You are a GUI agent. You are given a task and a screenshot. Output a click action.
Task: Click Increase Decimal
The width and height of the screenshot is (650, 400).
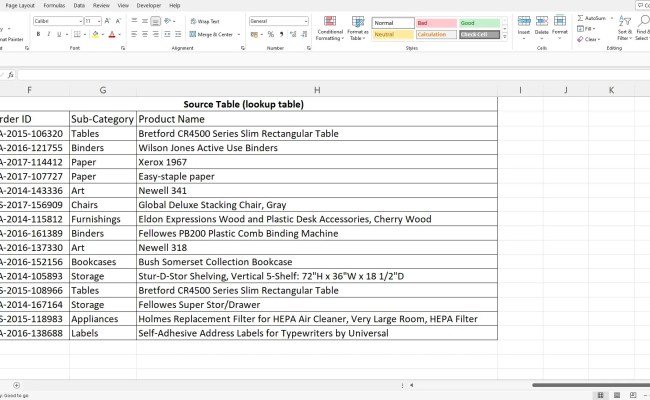(x=293, y=34)
